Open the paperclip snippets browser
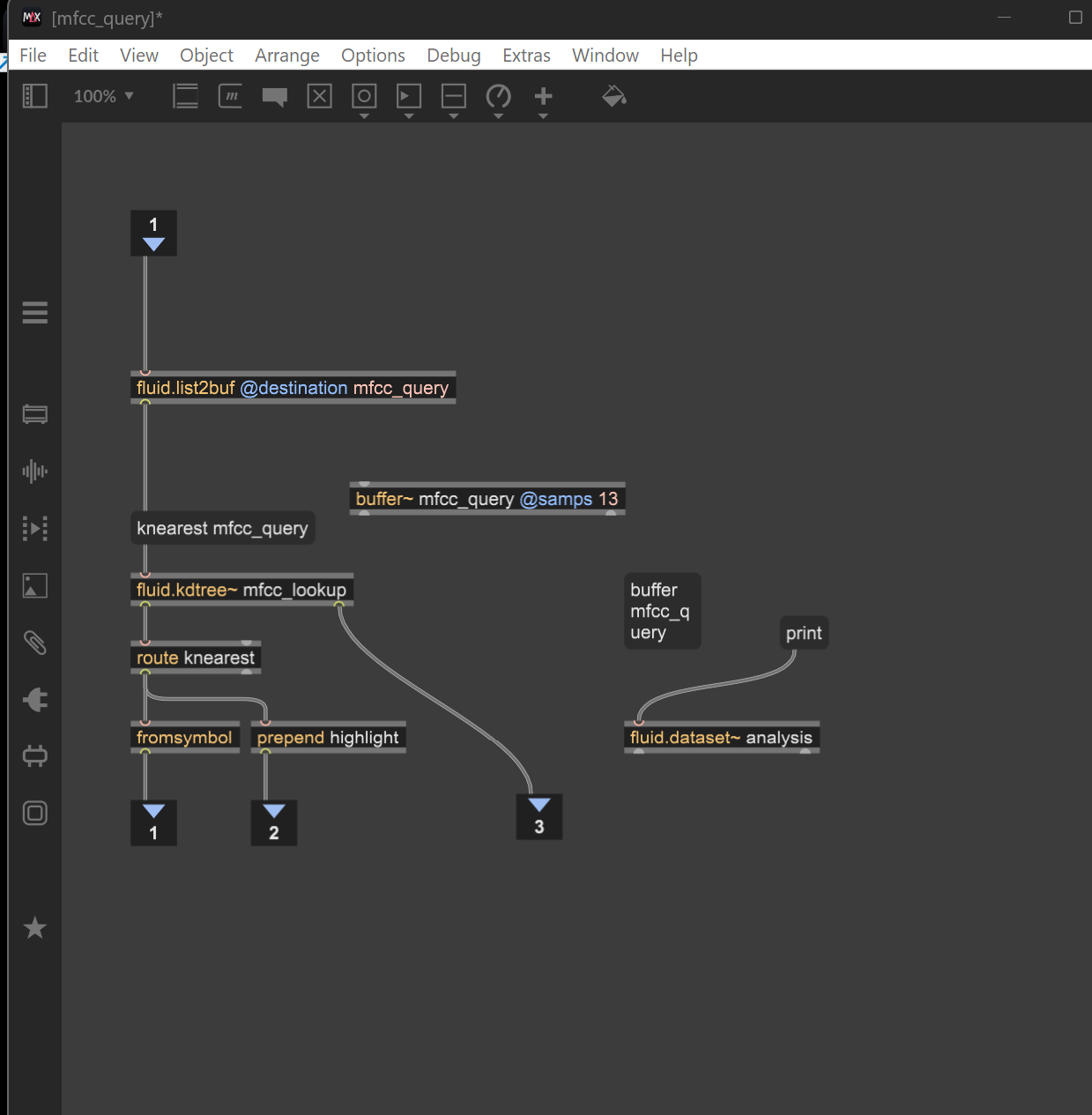This screenshot has width=1092, height=1115. [x=35, y=643]
